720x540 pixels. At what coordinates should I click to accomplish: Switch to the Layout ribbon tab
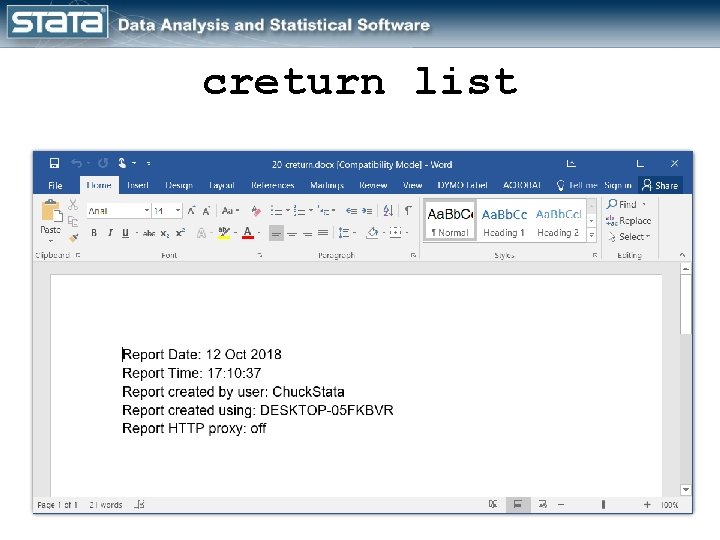point(221,185)
